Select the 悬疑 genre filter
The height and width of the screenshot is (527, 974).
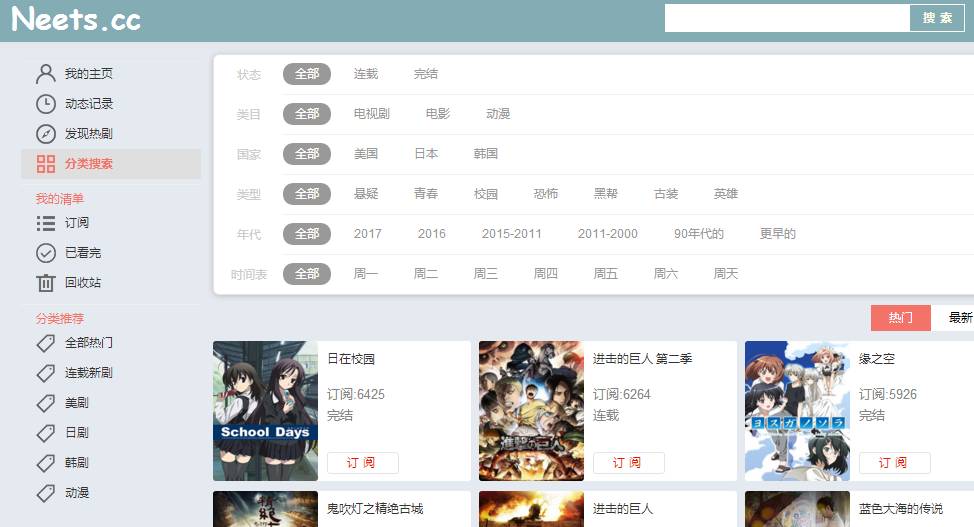366,194
